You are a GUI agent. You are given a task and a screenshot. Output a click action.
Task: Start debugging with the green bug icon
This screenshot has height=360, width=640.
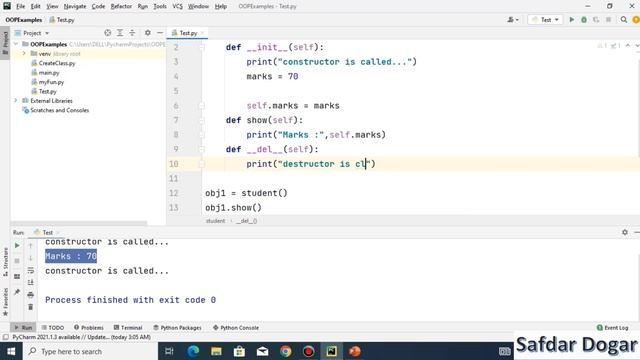point(584,20)
